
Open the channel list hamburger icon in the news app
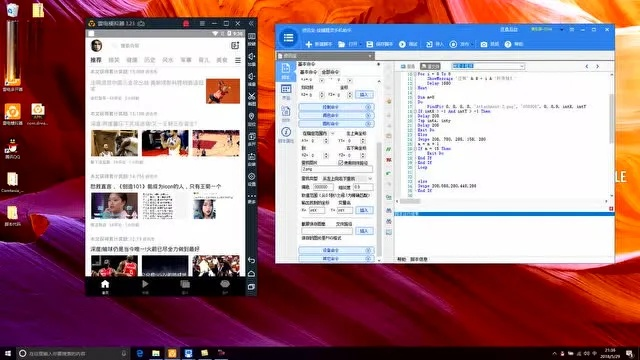238,60
